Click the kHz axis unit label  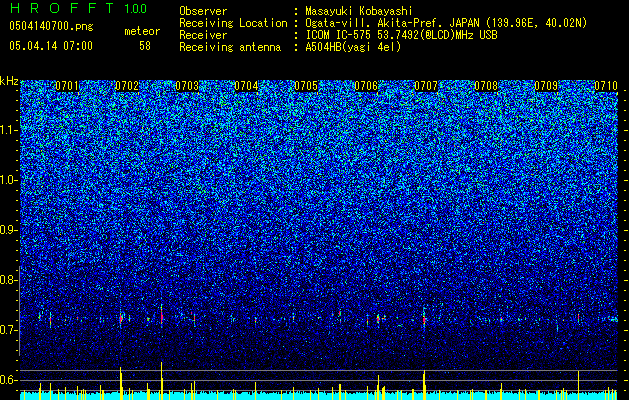tap(9, 81)
